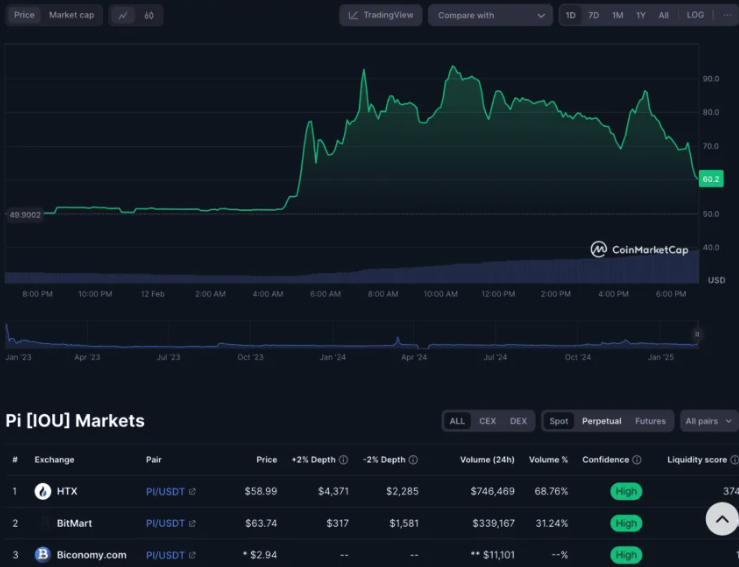This screenshot has width=739, height=567.
Task: Select the Price chart toggle
Action: point(24,15)
